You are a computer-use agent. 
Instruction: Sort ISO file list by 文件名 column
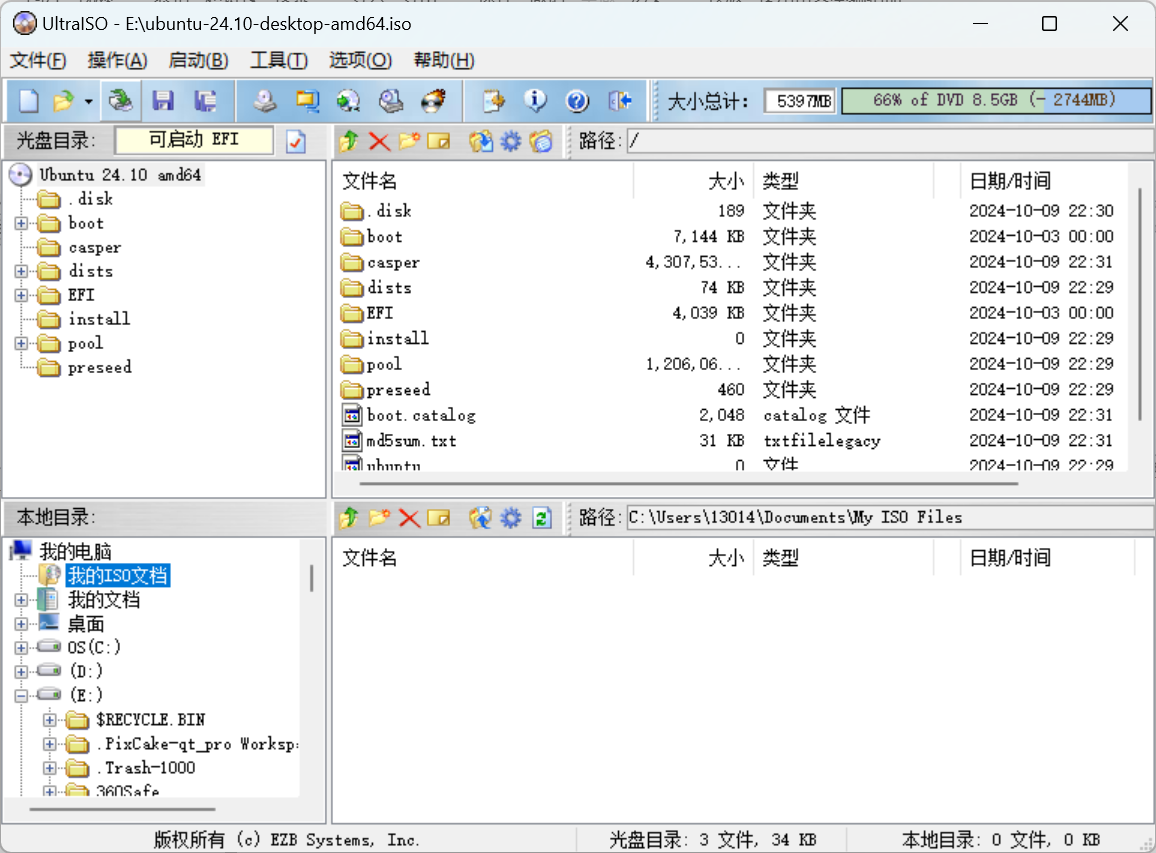484,181
